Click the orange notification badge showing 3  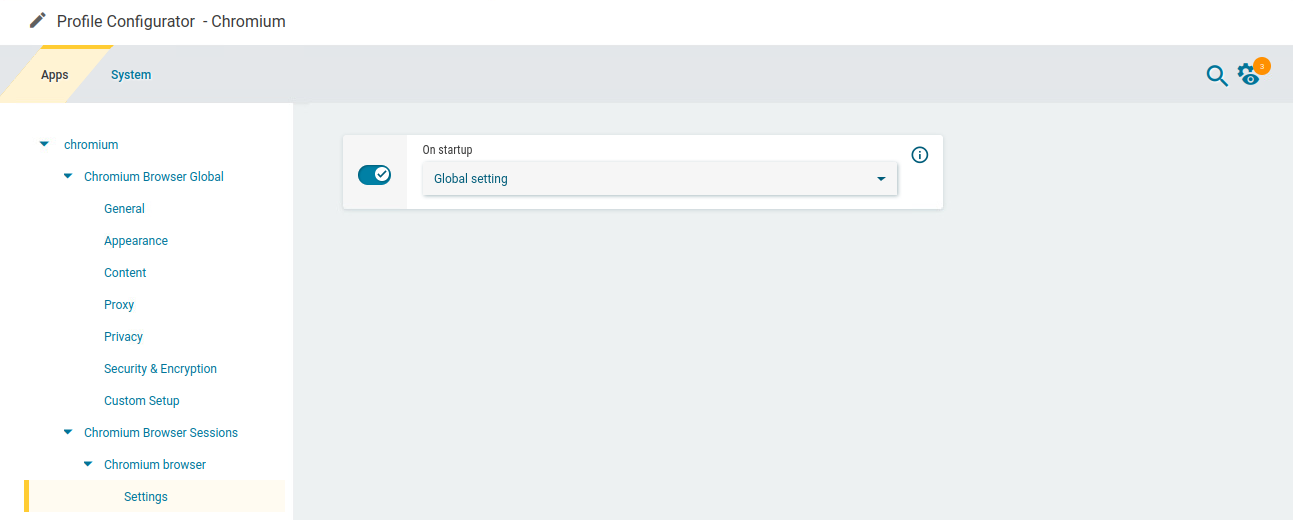pyautogui.click(x=1262, y=66)
